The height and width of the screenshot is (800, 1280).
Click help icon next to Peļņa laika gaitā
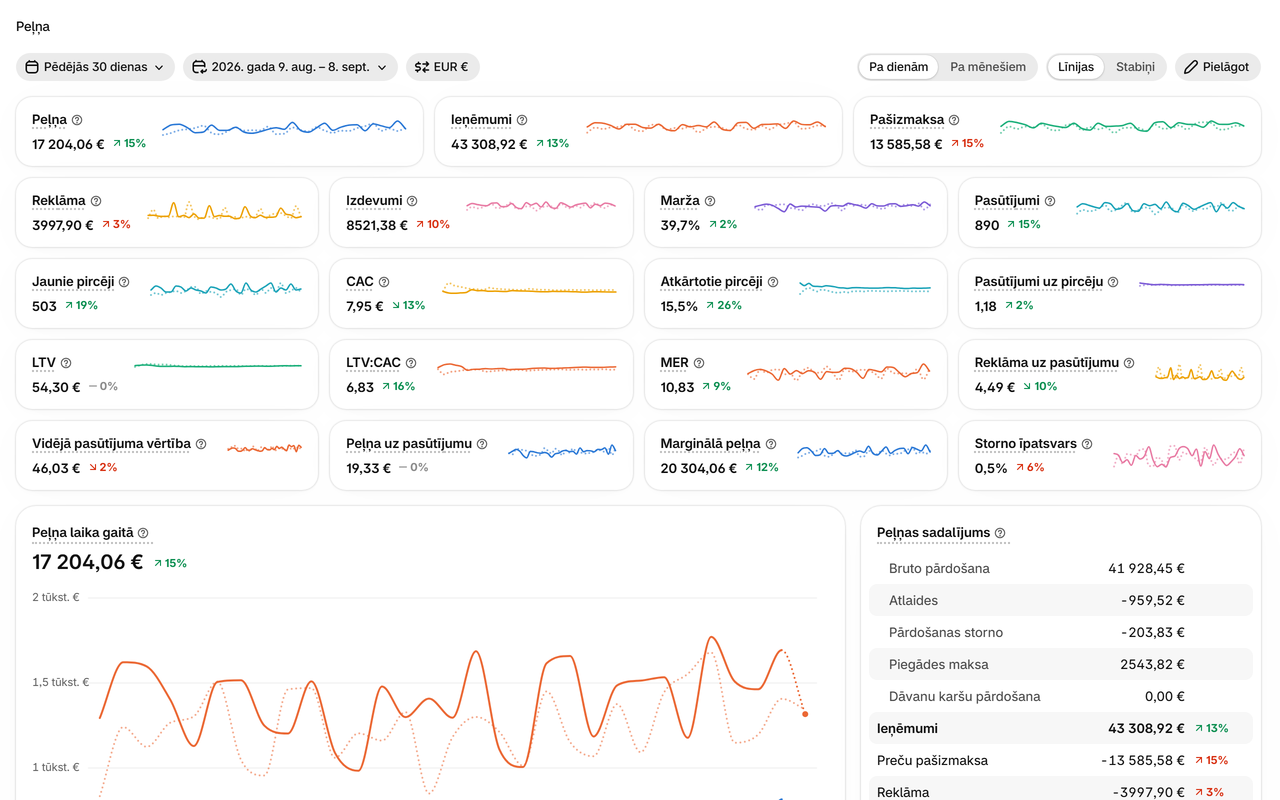click(x=143, y=533)
